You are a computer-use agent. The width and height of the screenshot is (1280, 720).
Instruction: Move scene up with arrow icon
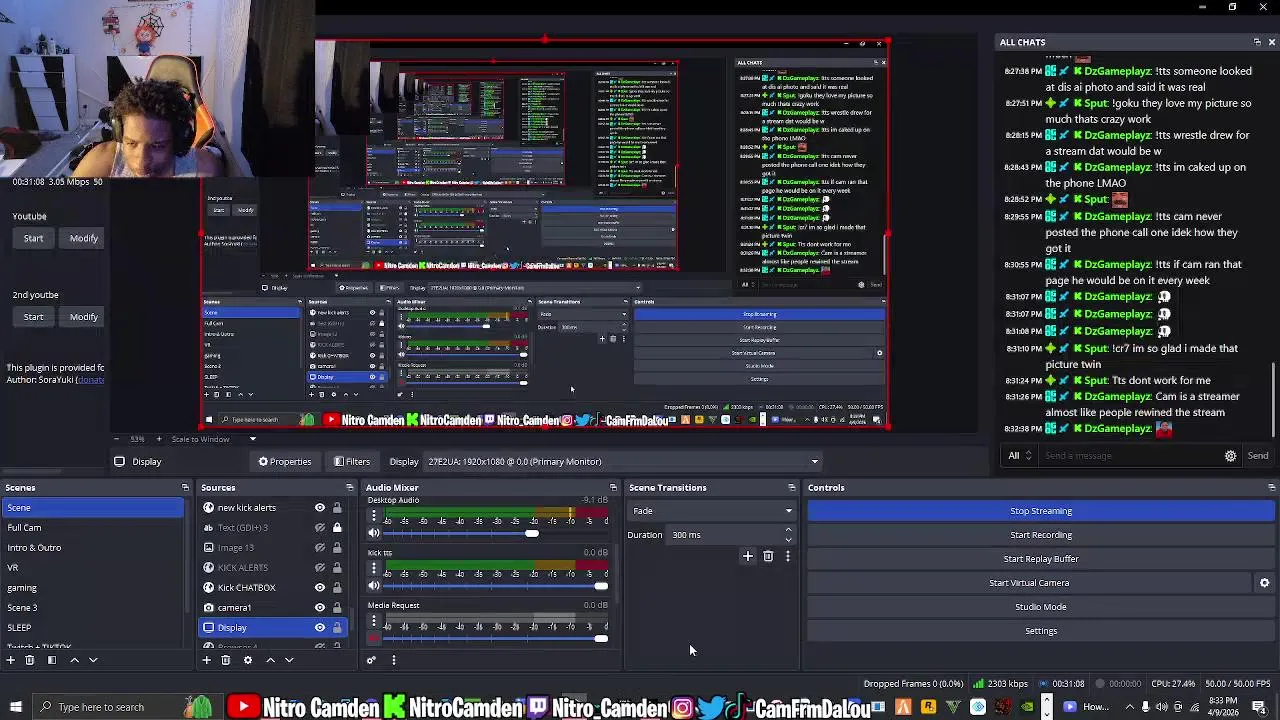click(x=74, y=660)
